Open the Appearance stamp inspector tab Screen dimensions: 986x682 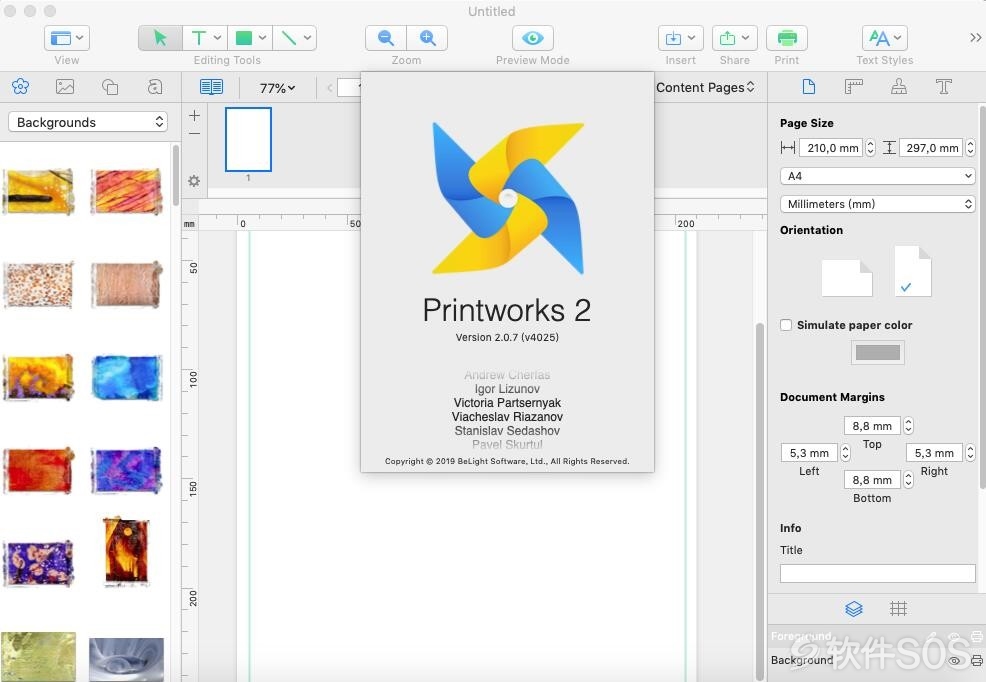pos(899,87)
